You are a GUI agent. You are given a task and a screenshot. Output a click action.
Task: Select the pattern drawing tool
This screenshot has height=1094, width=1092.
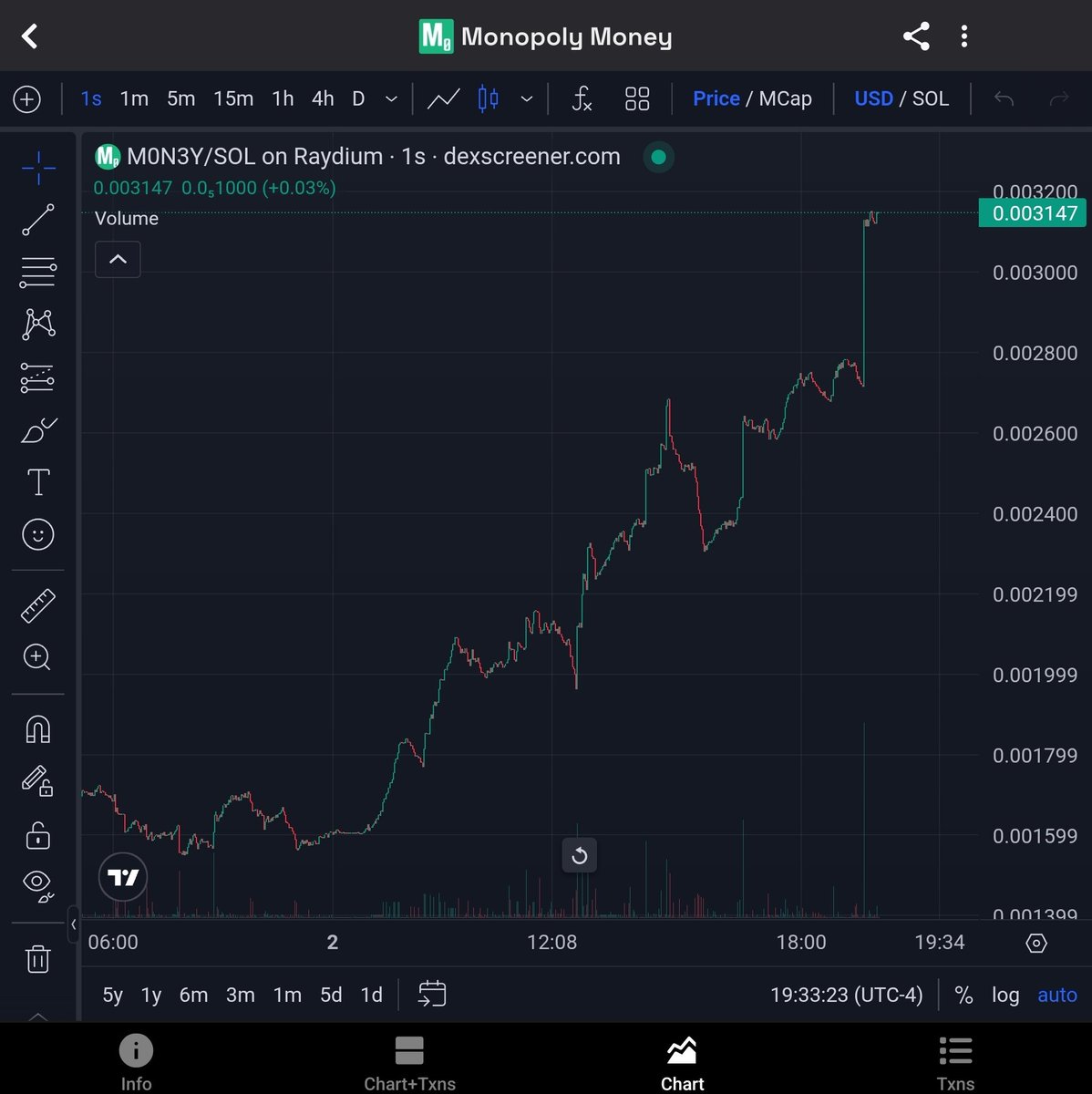pos(38,325)
